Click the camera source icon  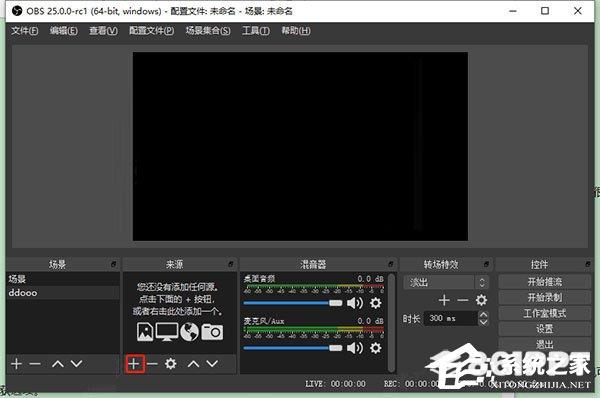tap(212, 332)
